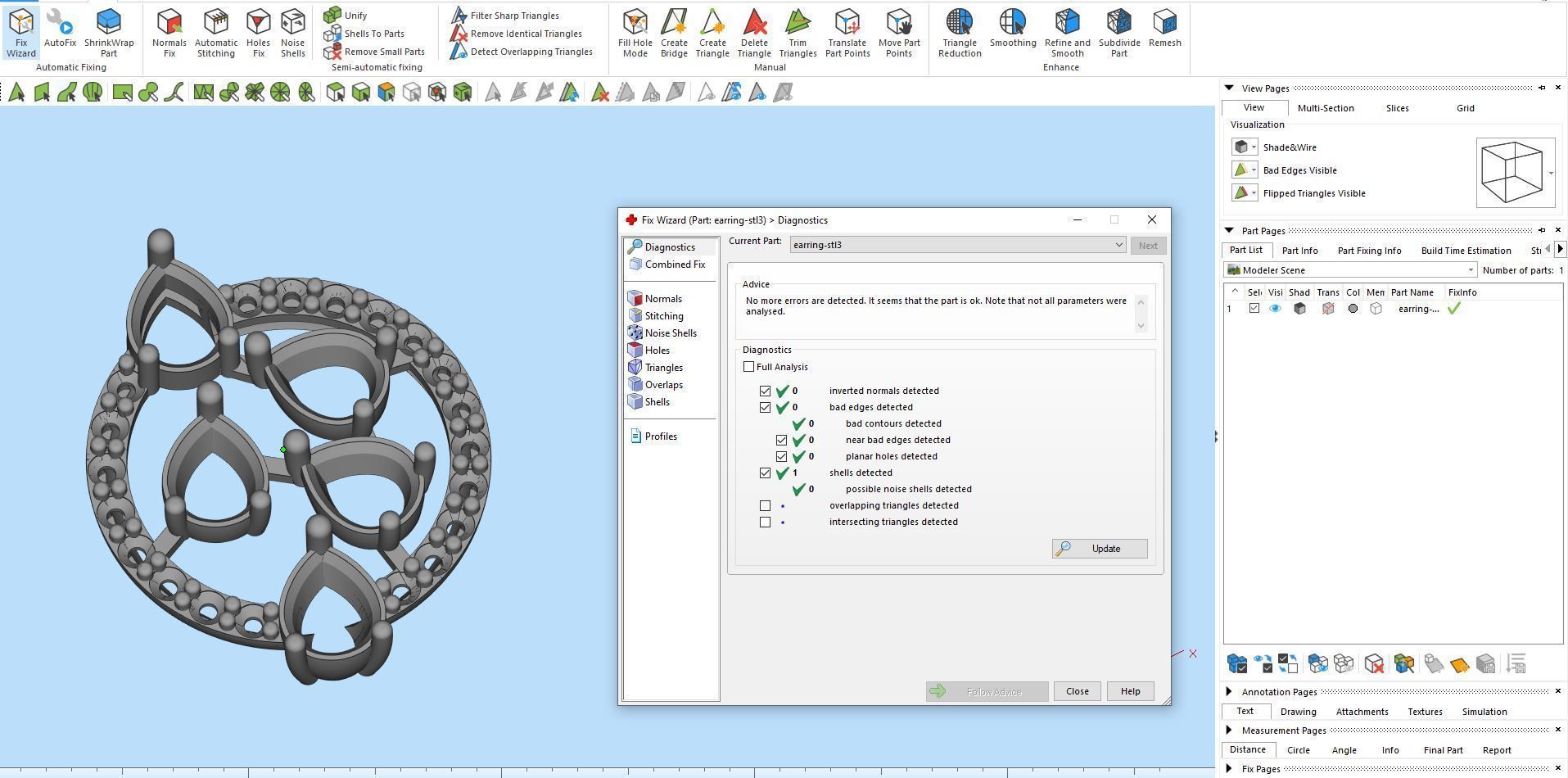This screenshot has height=778, width=1568.
Task: Open the Part Fixing Info tab
Action: [x=1369, y=251]
